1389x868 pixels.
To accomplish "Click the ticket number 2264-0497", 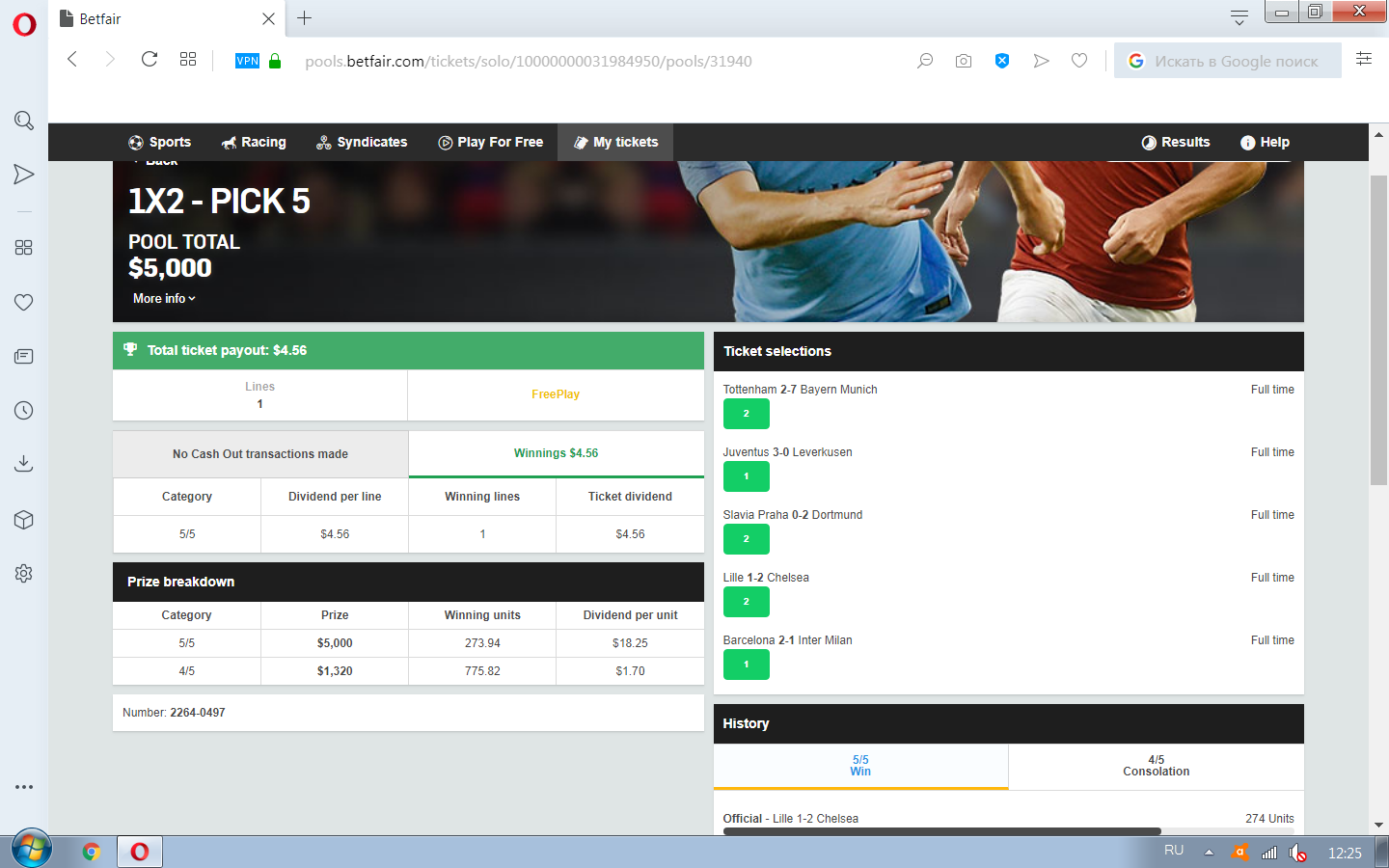I will coord(198,713).
